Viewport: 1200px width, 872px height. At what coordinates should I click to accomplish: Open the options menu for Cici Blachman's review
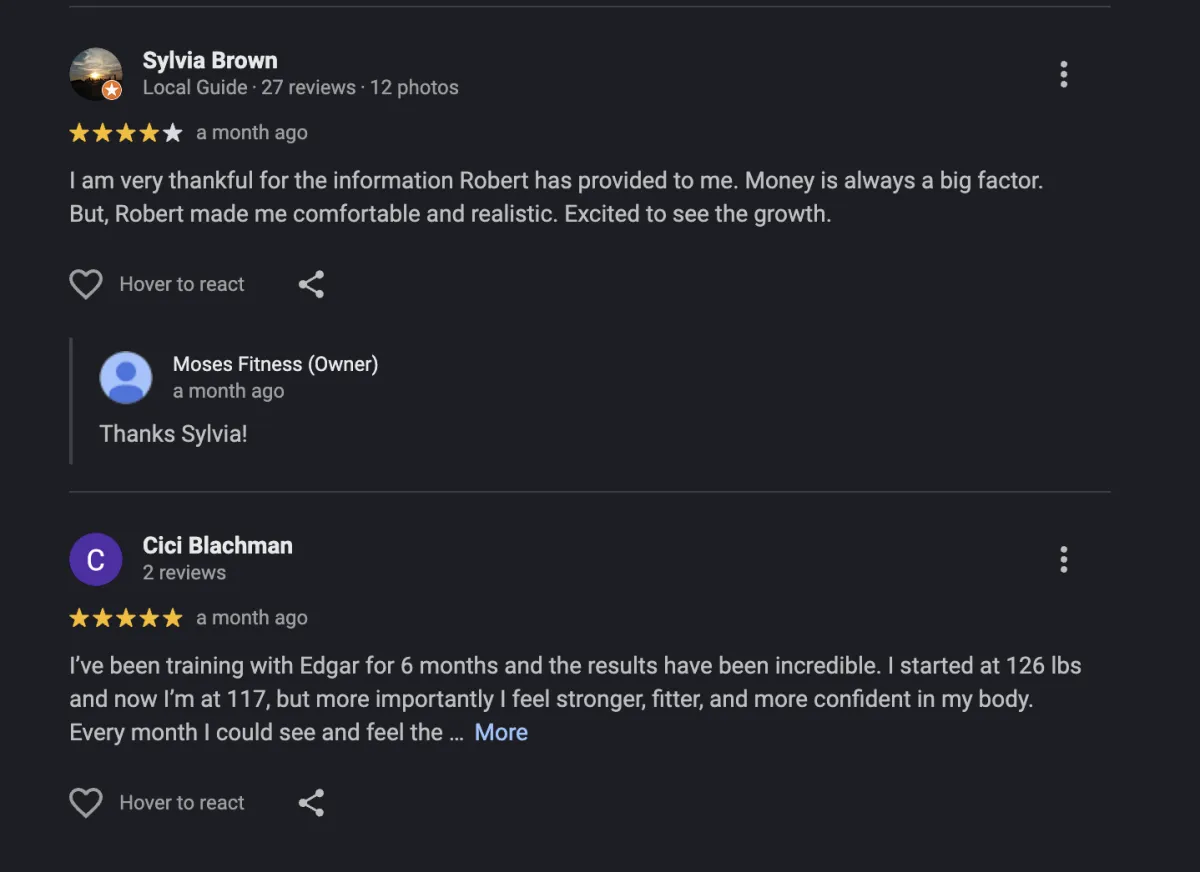[1063, 559]
